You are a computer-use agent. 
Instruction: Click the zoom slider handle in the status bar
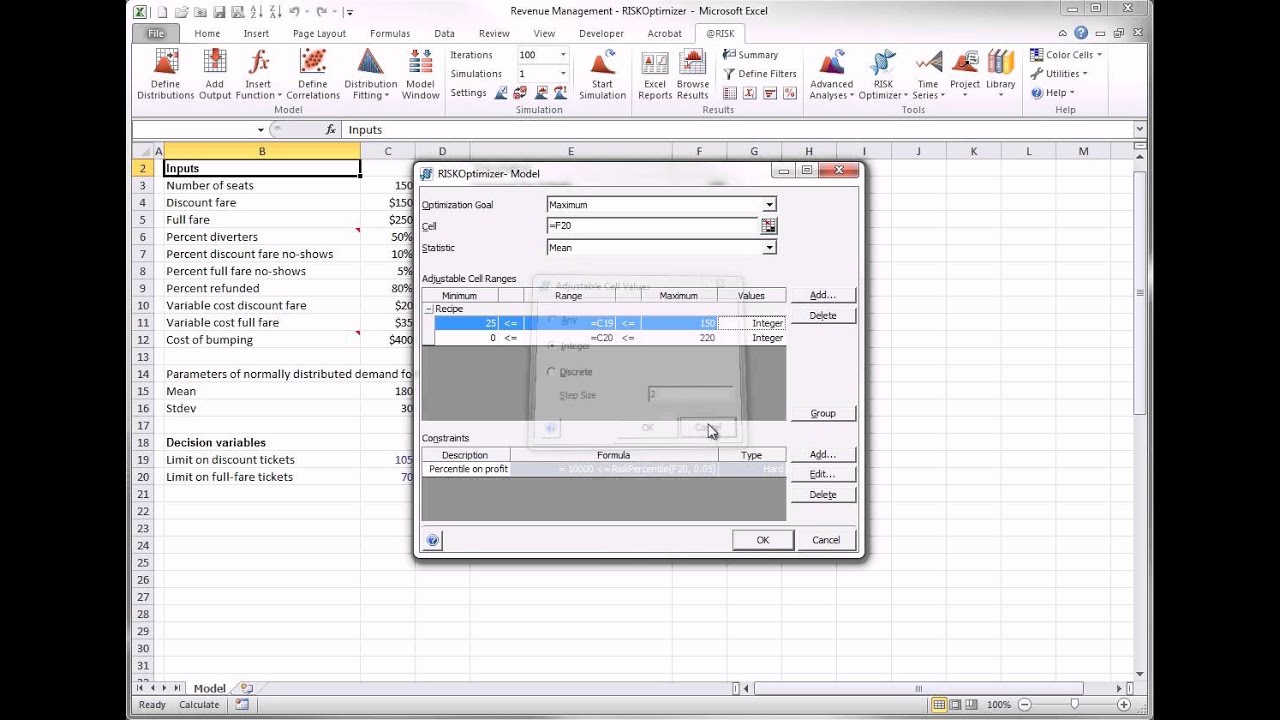tap(1075, 705)
